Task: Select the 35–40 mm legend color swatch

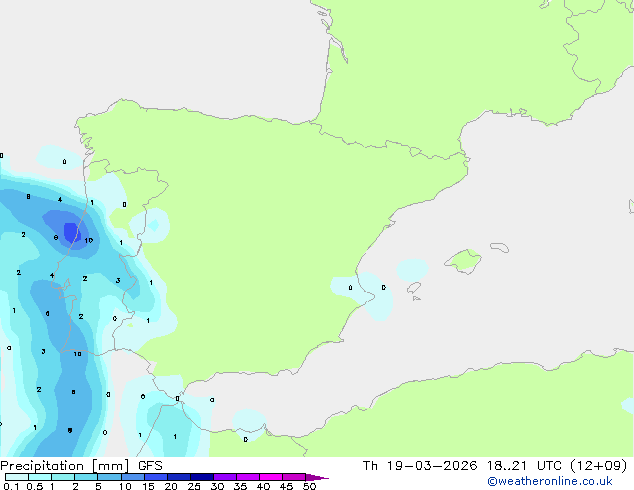Action: pos(248,477)
